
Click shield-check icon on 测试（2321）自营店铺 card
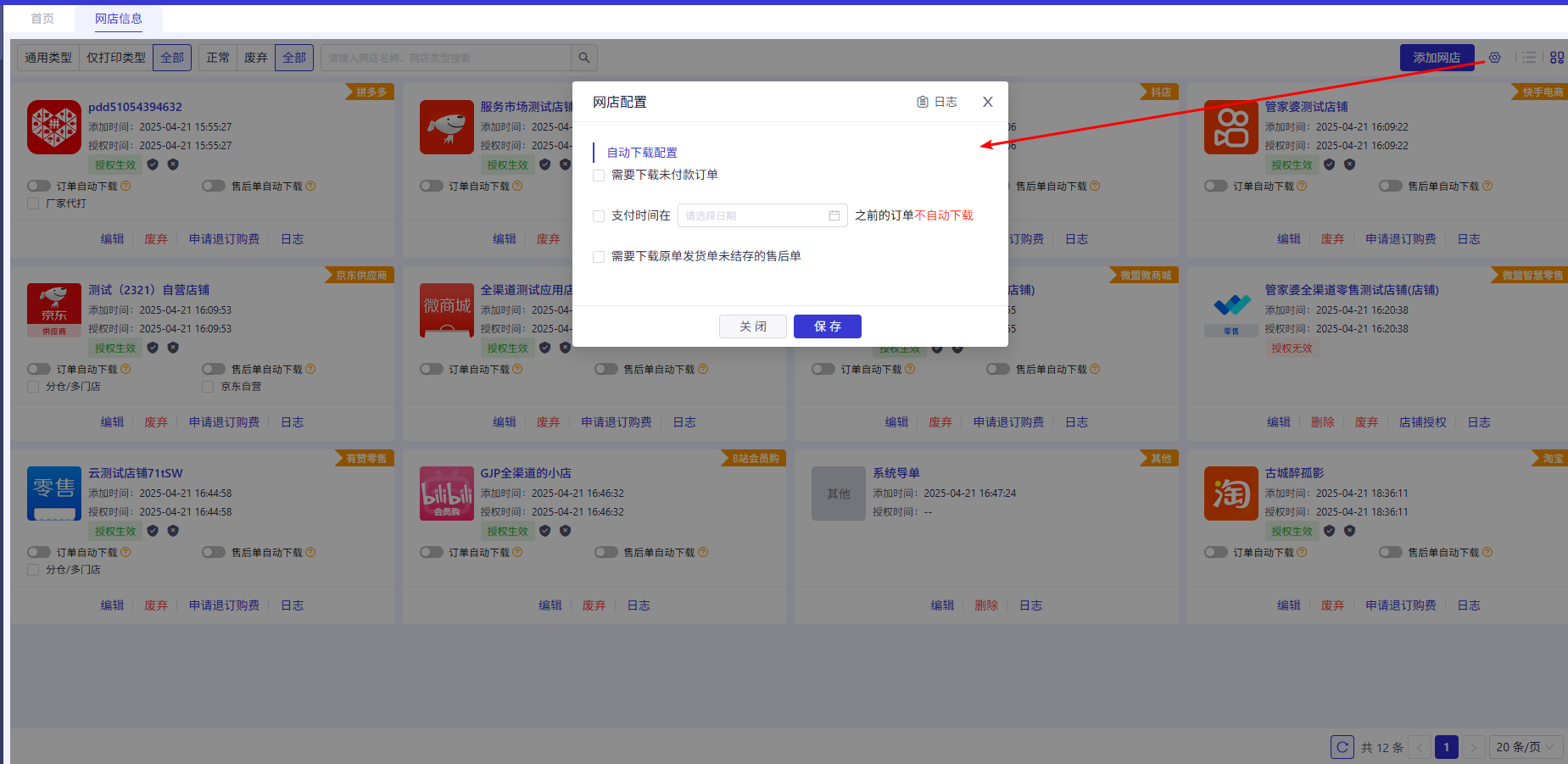153,348
